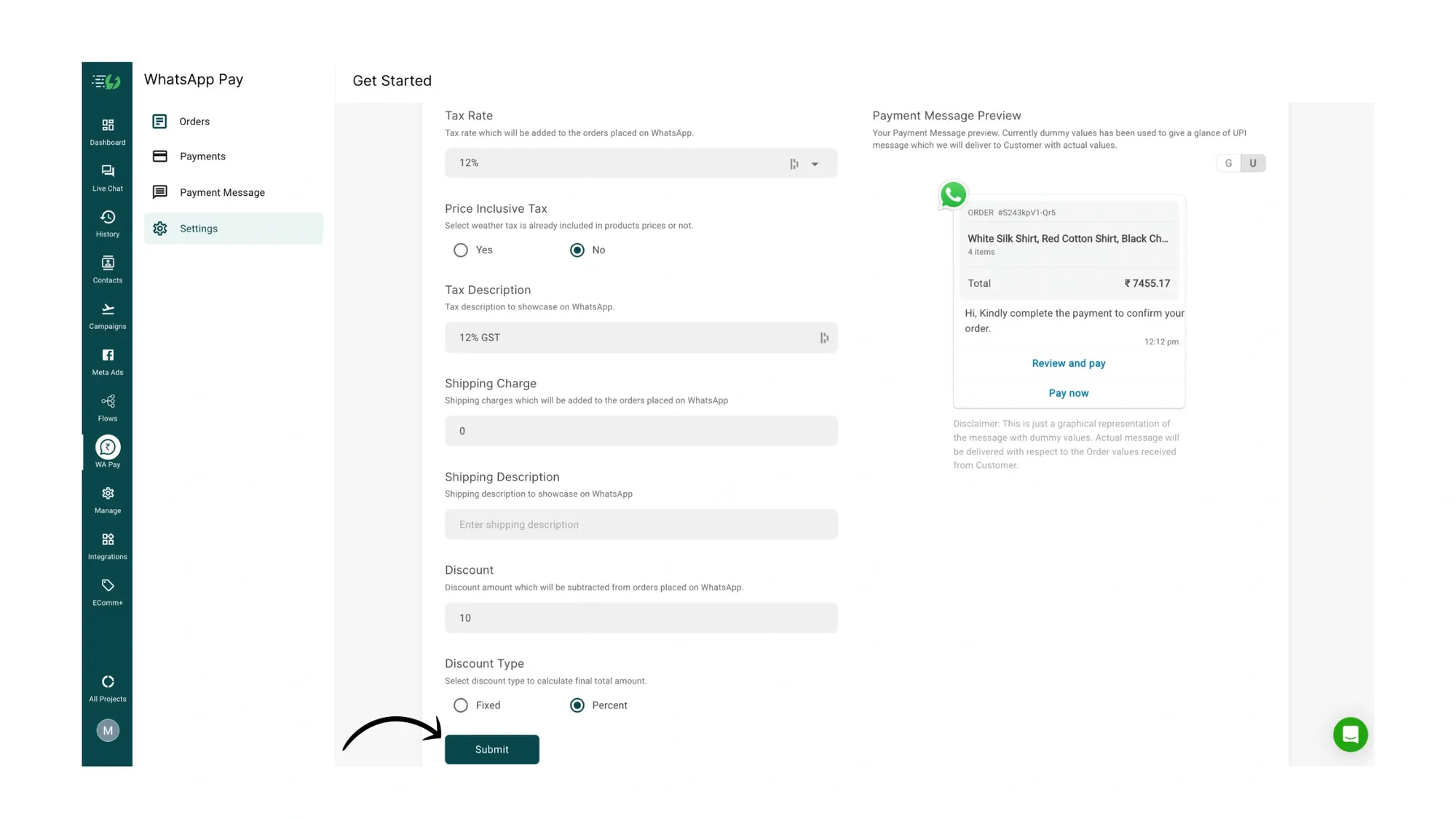Switch to the Payment Message section
The width and height of the screenshot is (1456, 819).
(222, 192)
